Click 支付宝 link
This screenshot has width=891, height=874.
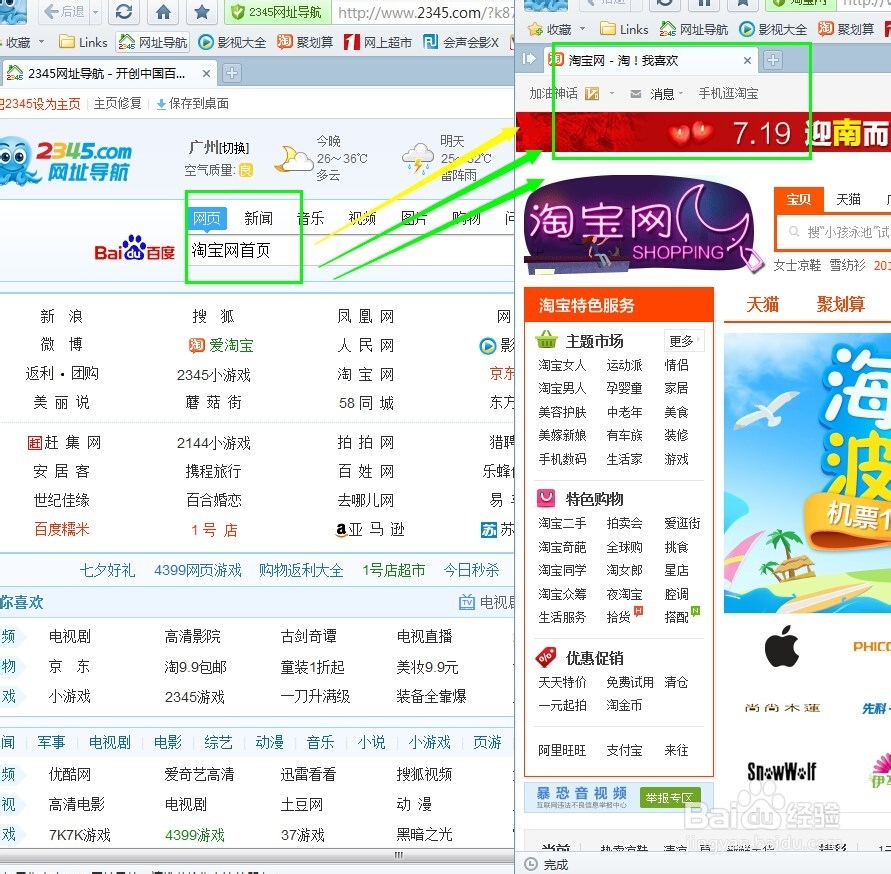[624, 750]
